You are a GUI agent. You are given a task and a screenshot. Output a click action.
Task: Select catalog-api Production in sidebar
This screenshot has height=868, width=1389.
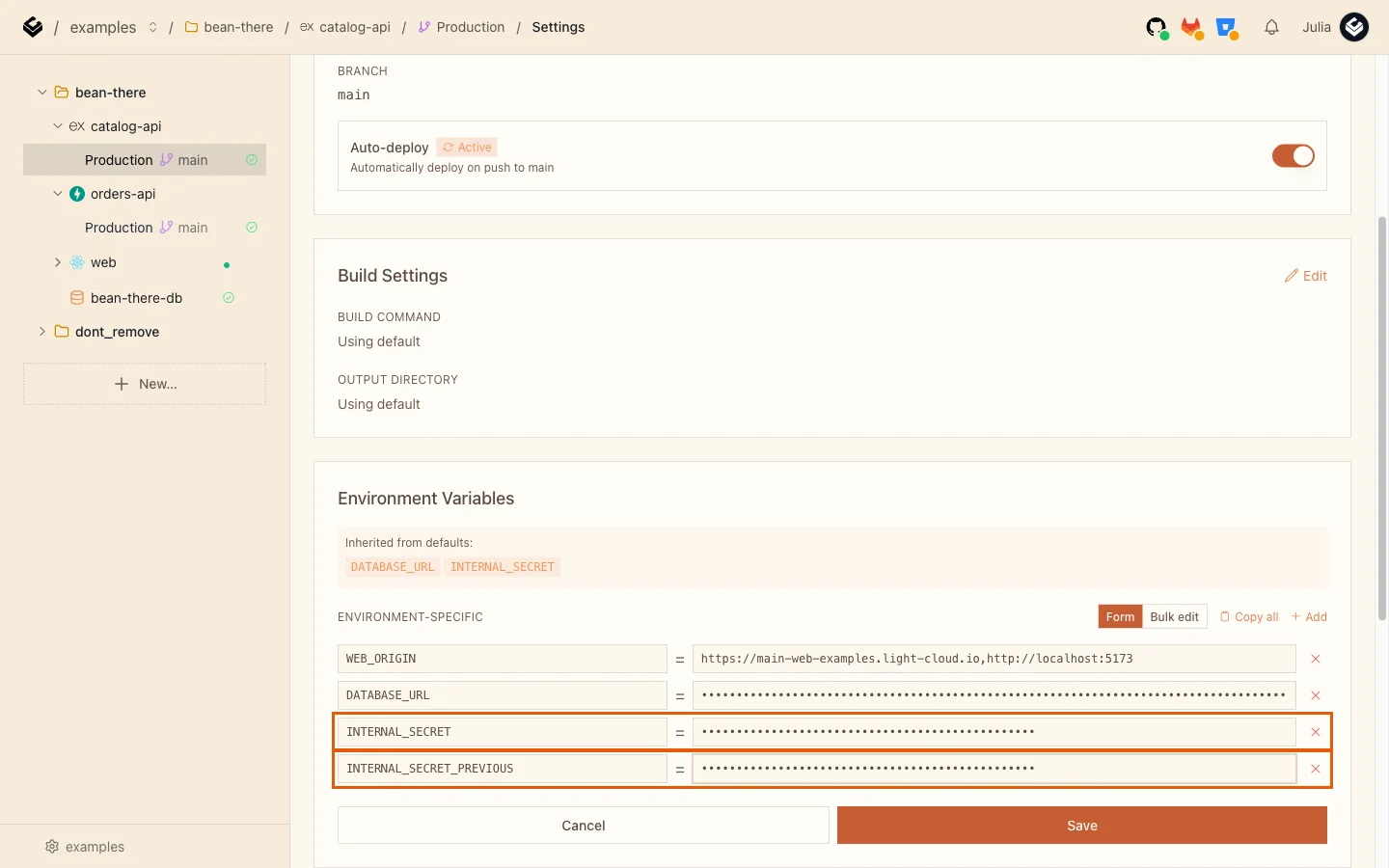coord(145,160)
